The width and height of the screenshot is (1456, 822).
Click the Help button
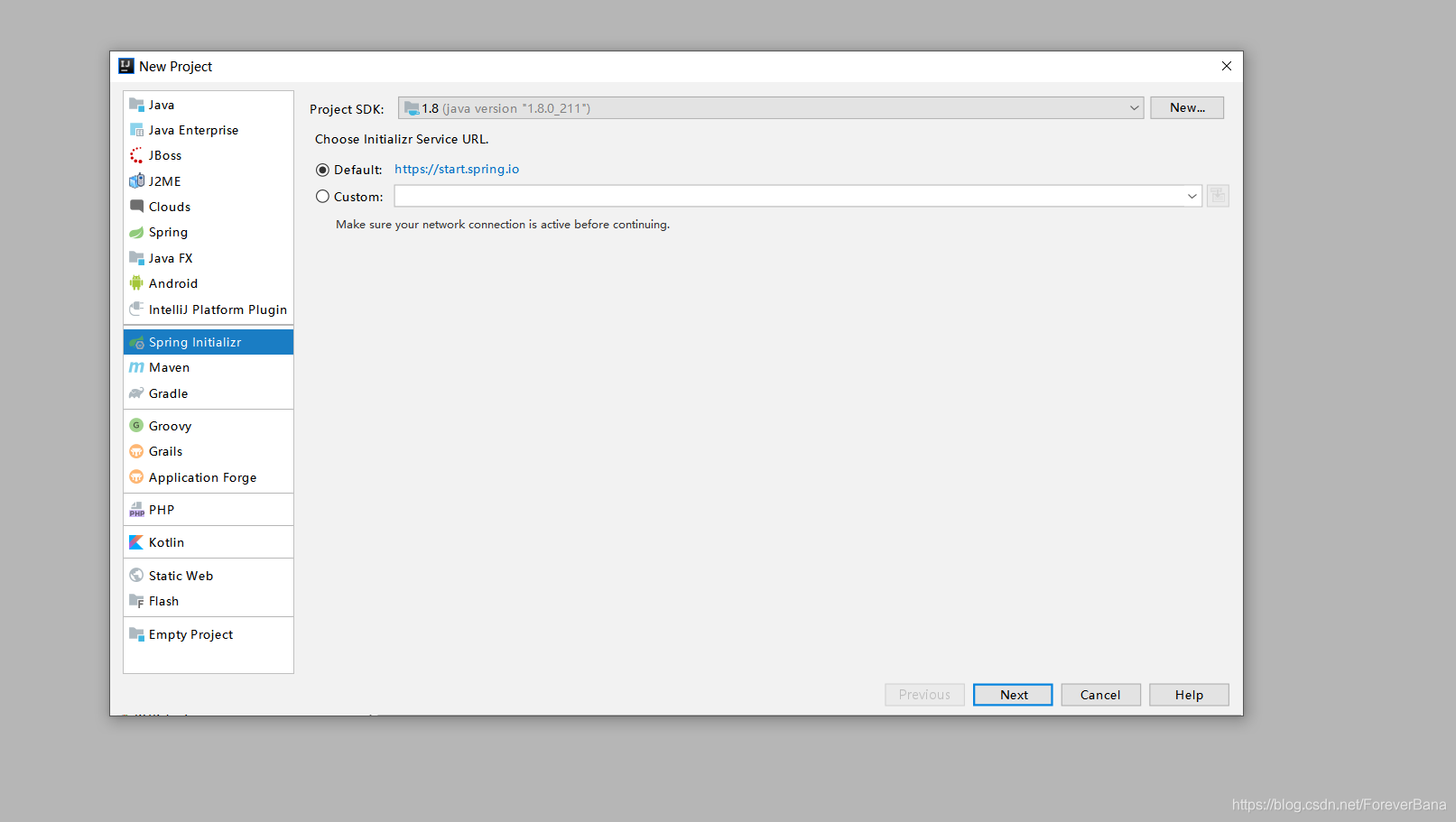point(1189,695)
